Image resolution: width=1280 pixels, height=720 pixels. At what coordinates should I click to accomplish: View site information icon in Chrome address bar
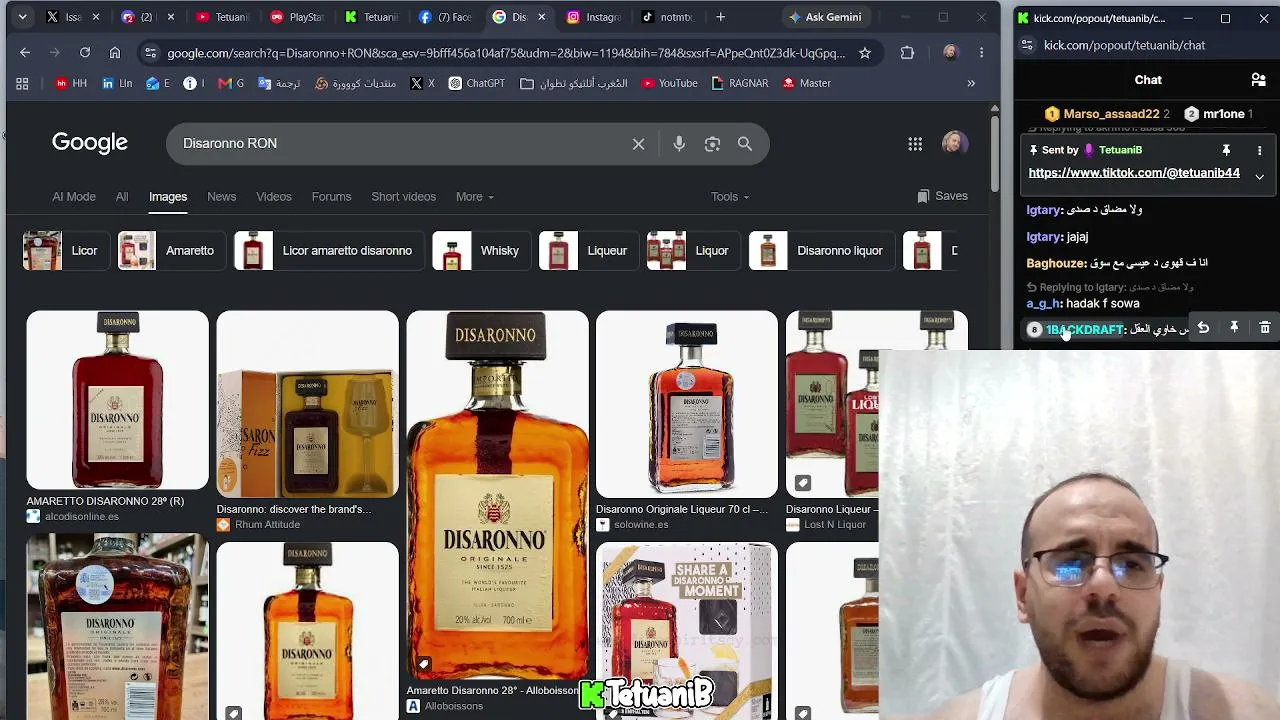click(x=150, y=53)
